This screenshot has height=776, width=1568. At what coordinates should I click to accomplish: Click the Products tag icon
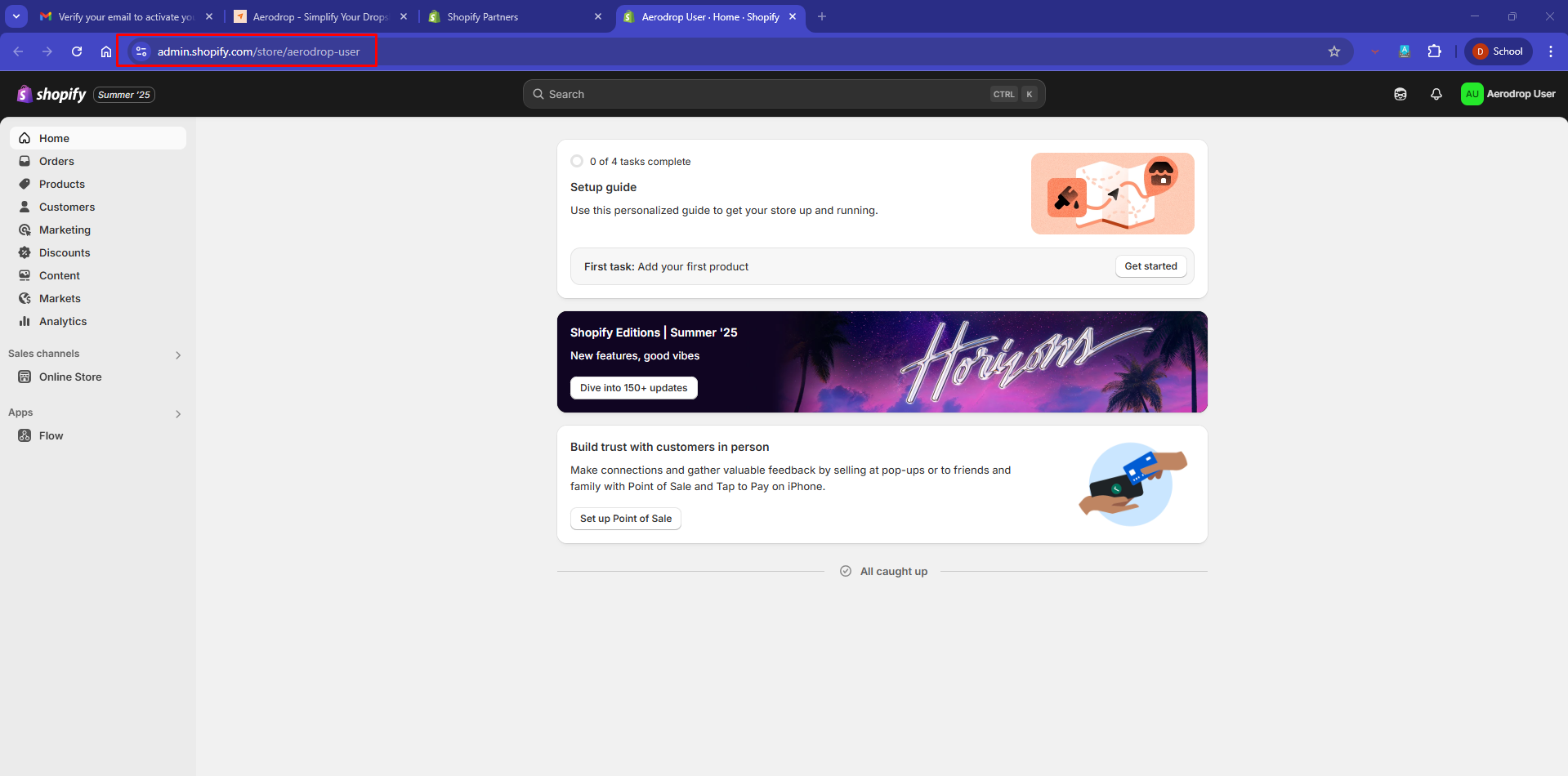(25, 184)
